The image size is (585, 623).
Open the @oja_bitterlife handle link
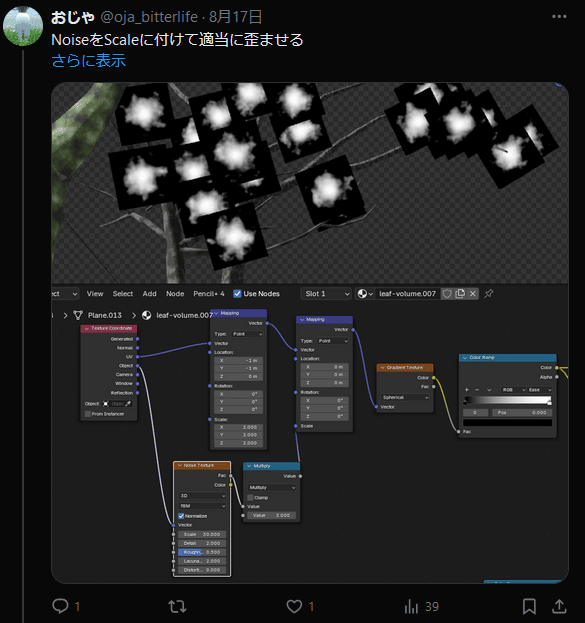tap(149, 17)
